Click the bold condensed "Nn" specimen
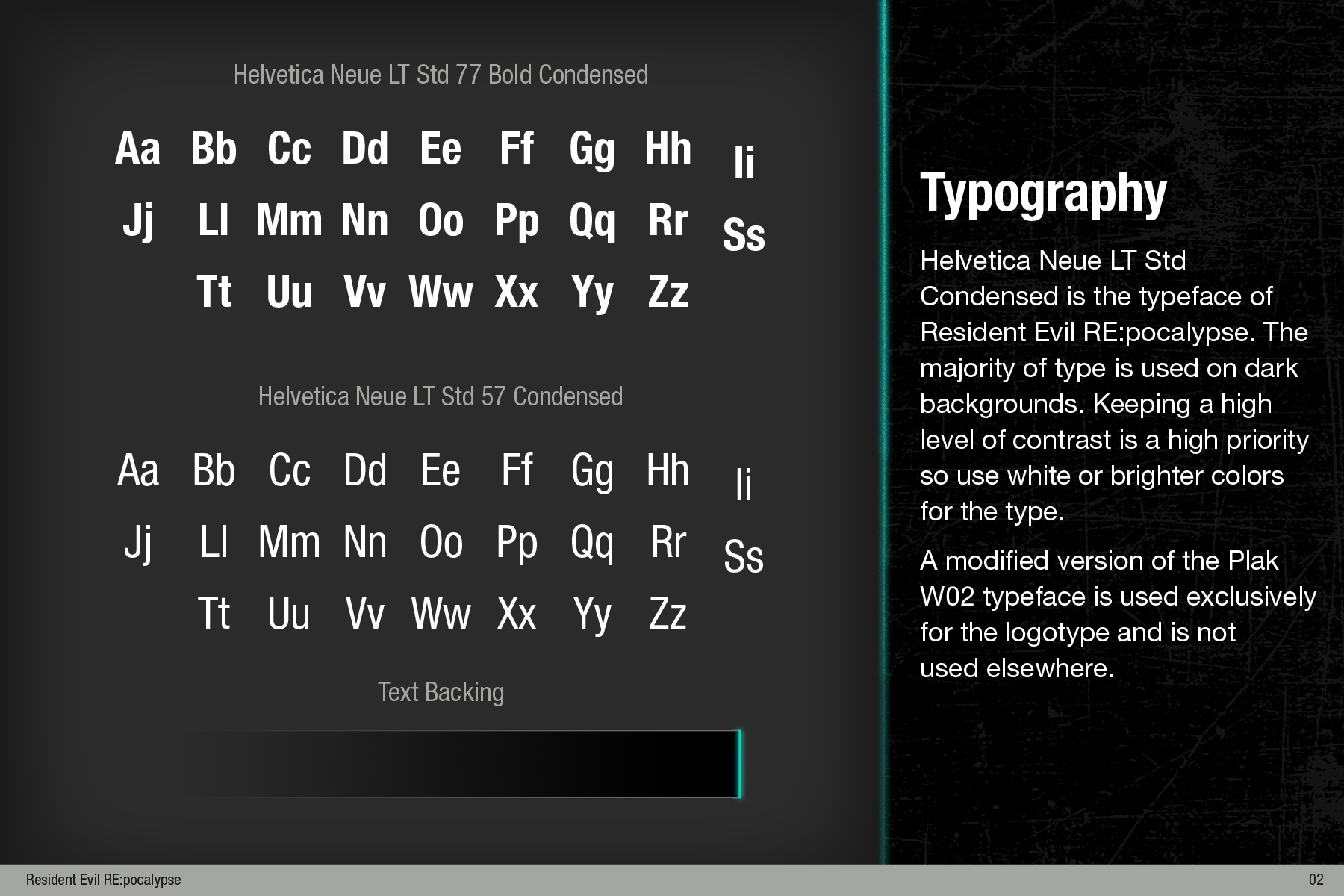 365,220
